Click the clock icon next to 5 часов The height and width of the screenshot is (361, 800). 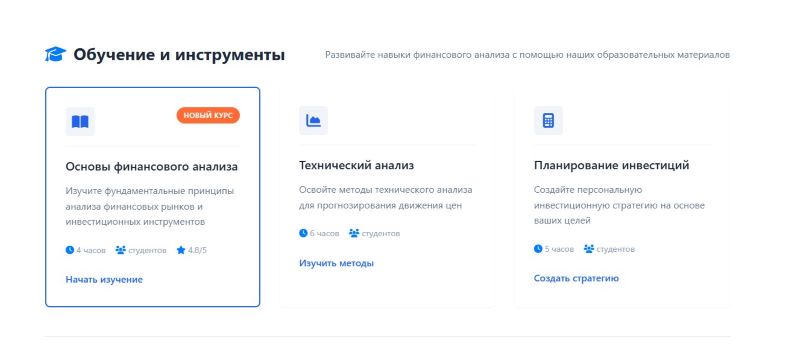pyautogui.click(x=538, y=249)
